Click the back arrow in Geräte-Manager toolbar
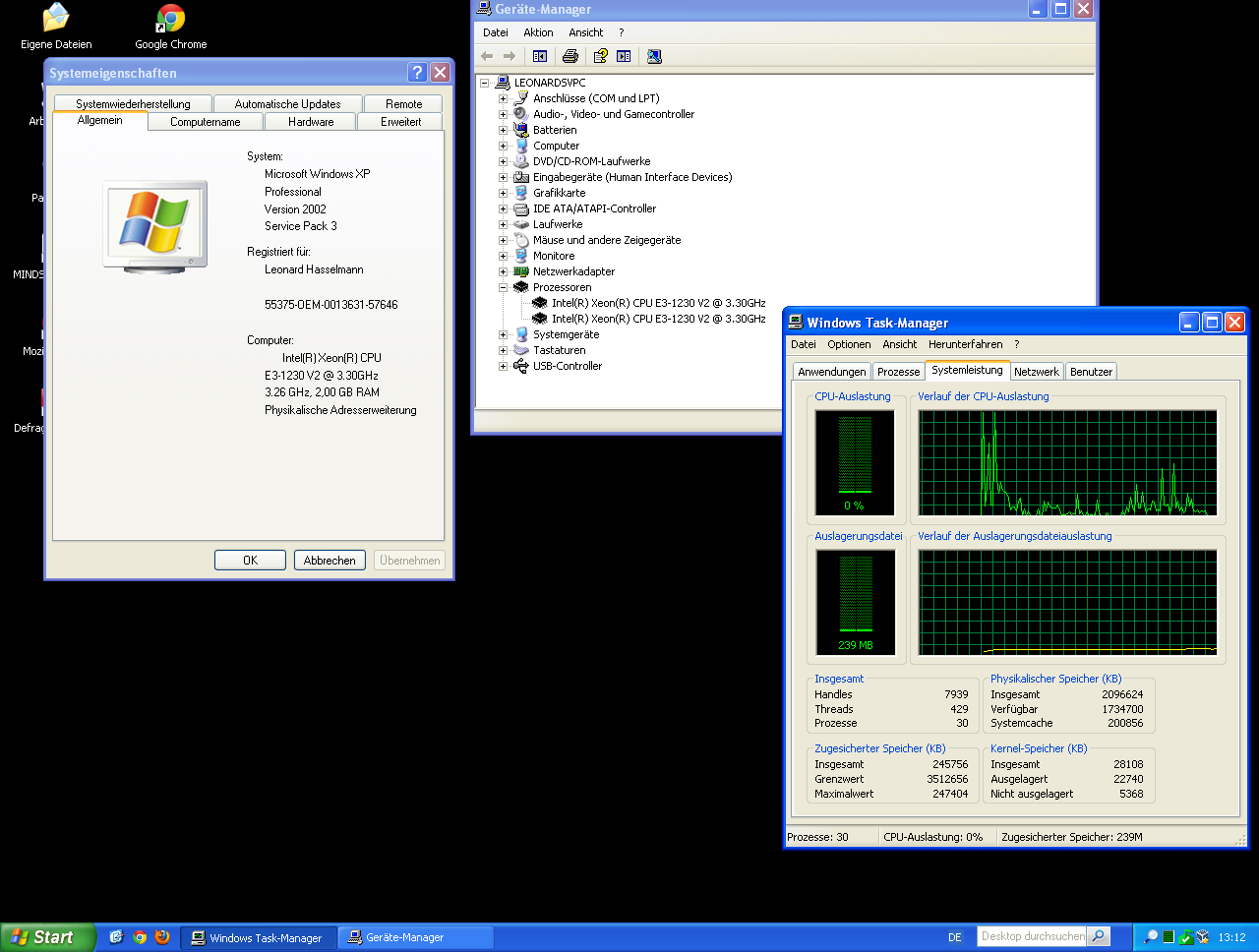1259x952 pixels. [x=487, y=56]
